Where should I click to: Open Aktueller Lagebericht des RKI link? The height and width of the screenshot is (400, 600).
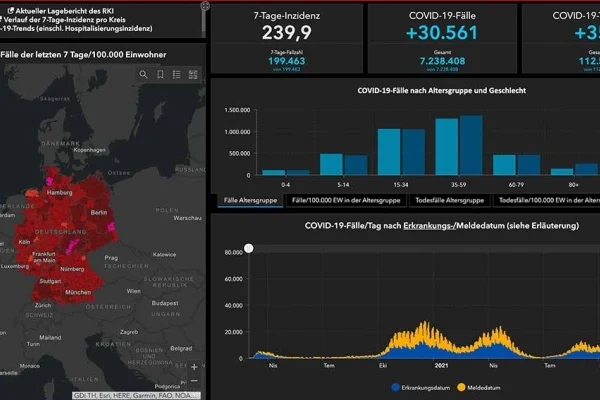tap(64, 11)
